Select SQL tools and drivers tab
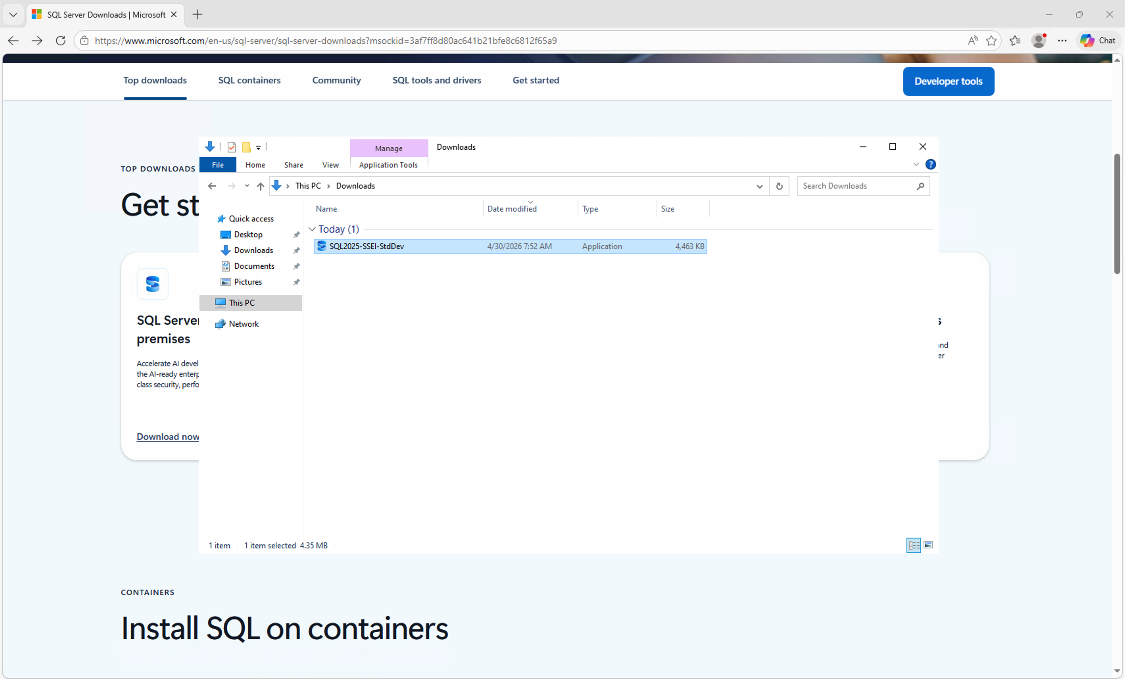The height and width of the screenshot is (679, 1125). coord(436,80)
